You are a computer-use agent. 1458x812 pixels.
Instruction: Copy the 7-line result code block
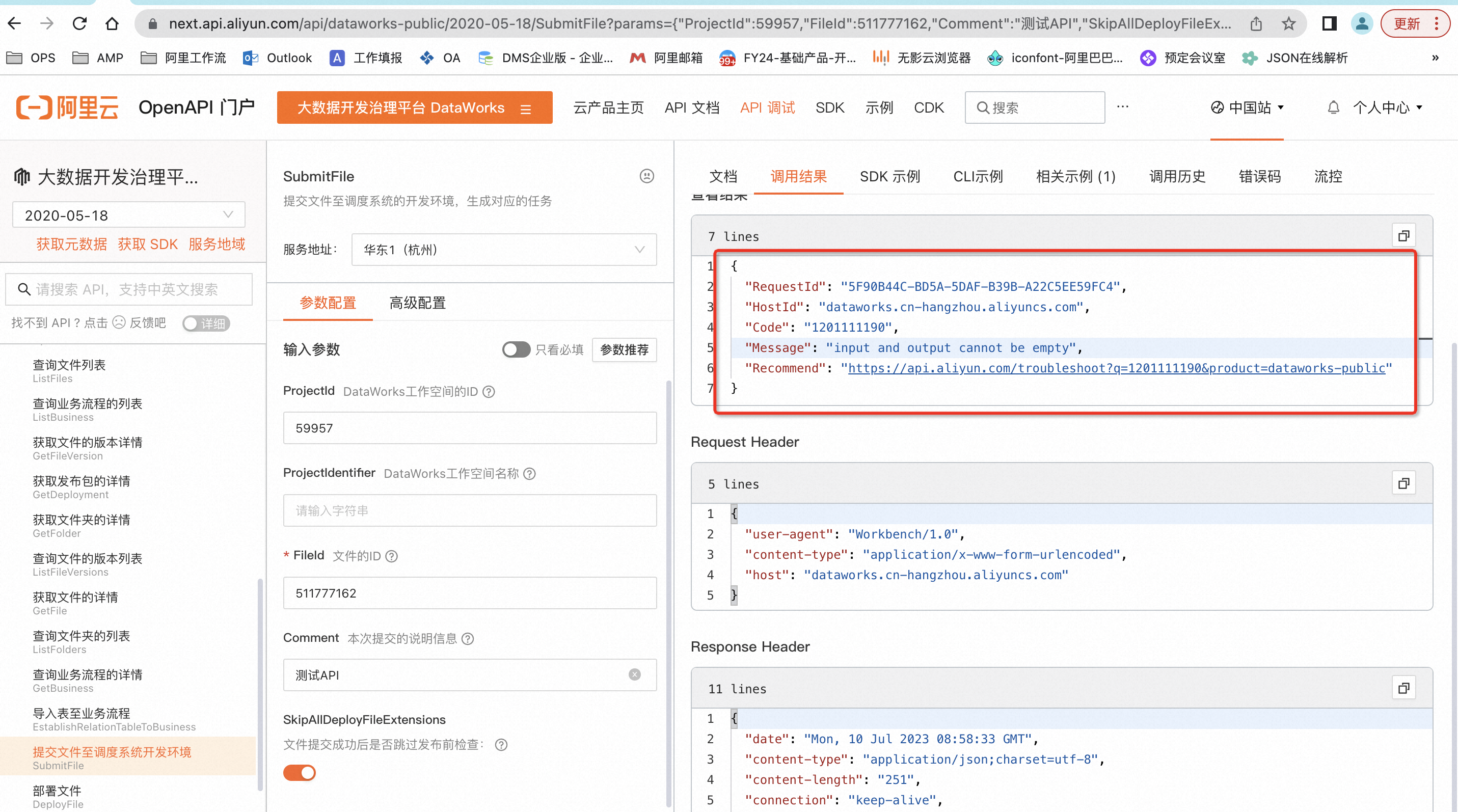click(x=1403, y=236)
